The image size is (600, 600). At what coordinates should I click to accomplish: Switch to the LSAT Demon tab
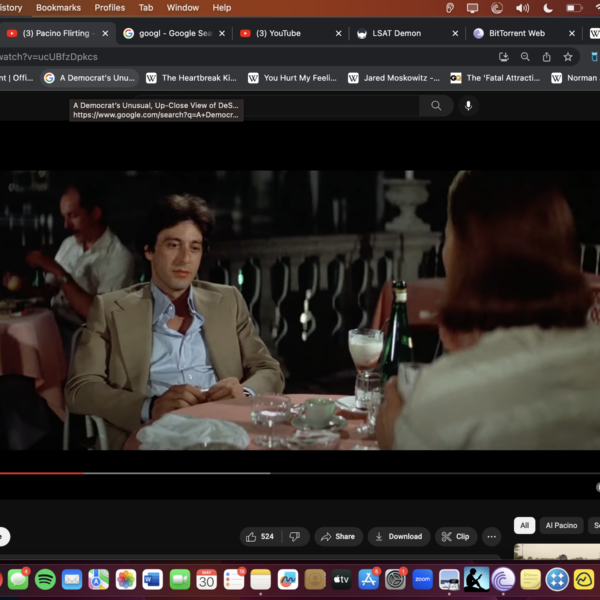coord(396,33)
